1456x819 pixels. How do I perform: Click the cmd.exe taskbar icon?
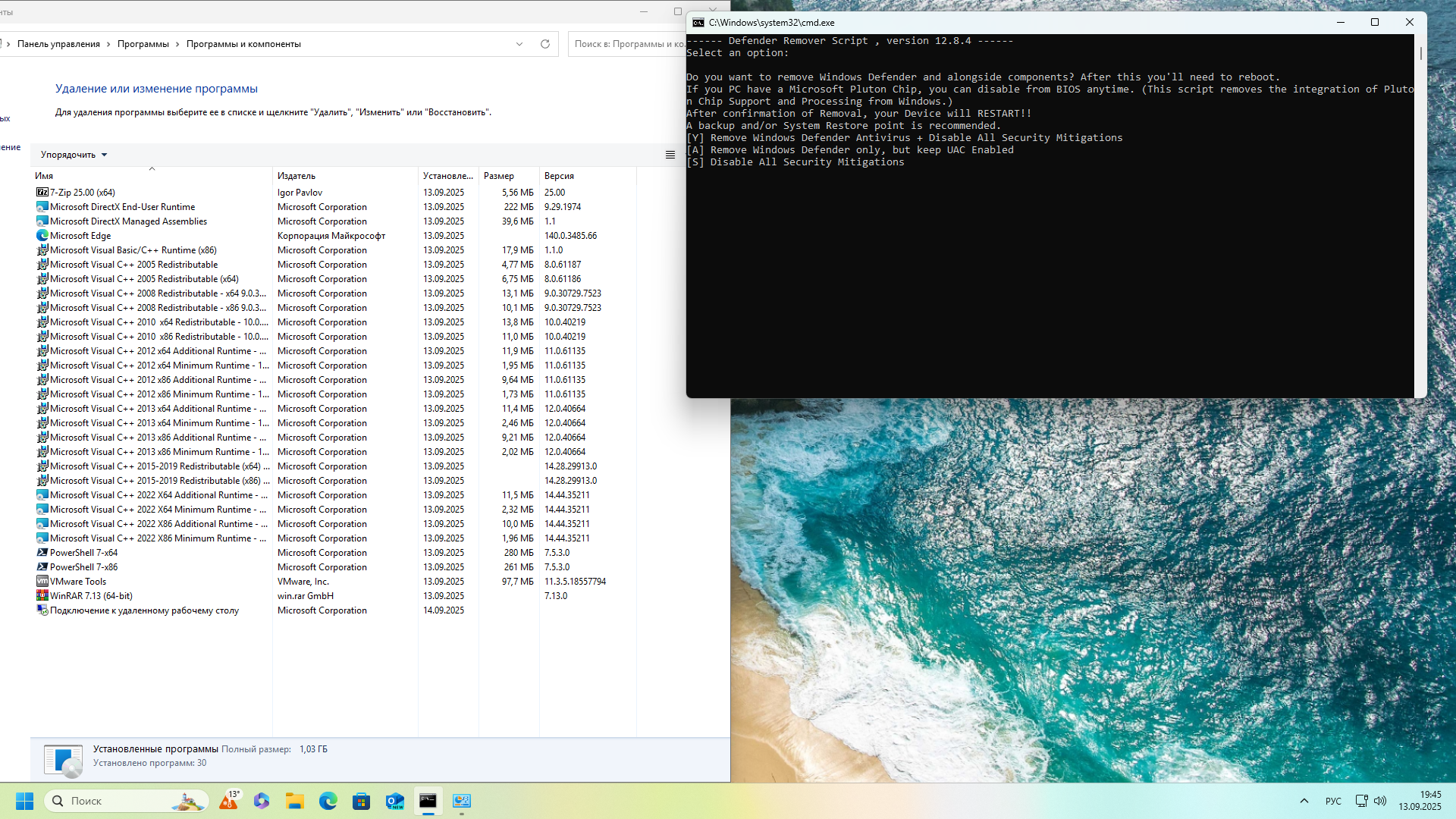428,801
